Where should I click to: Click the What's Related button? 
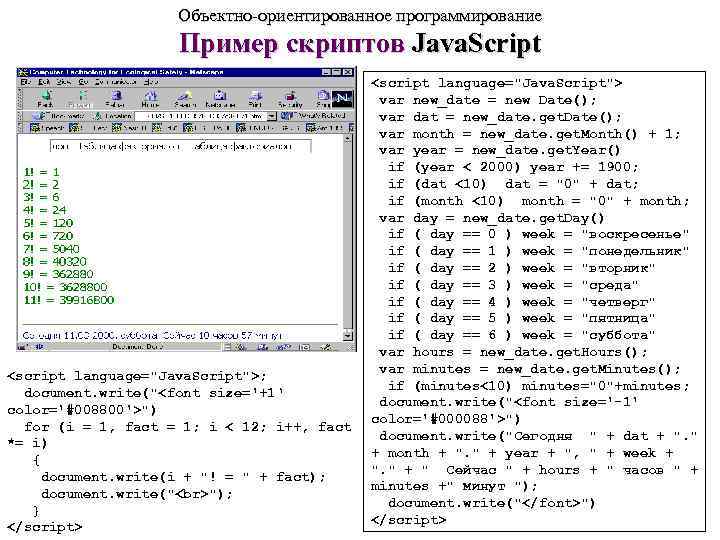click(x=313, y=116)
